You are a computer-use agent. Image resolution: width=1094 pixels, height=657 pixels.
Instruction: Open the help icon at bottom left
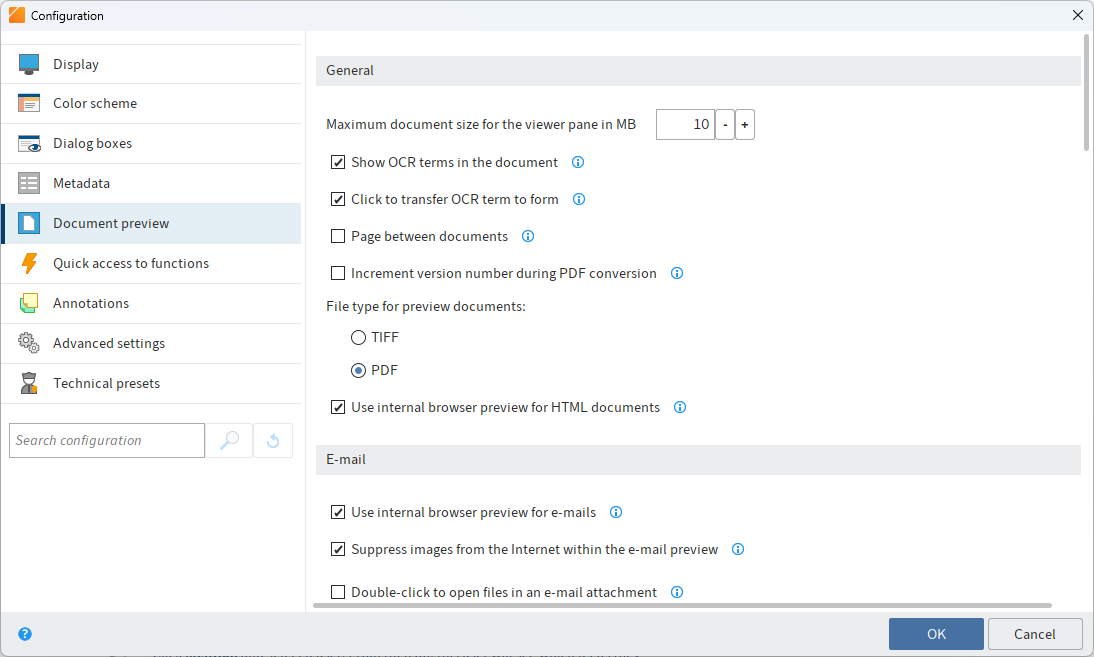click(24, 633)
